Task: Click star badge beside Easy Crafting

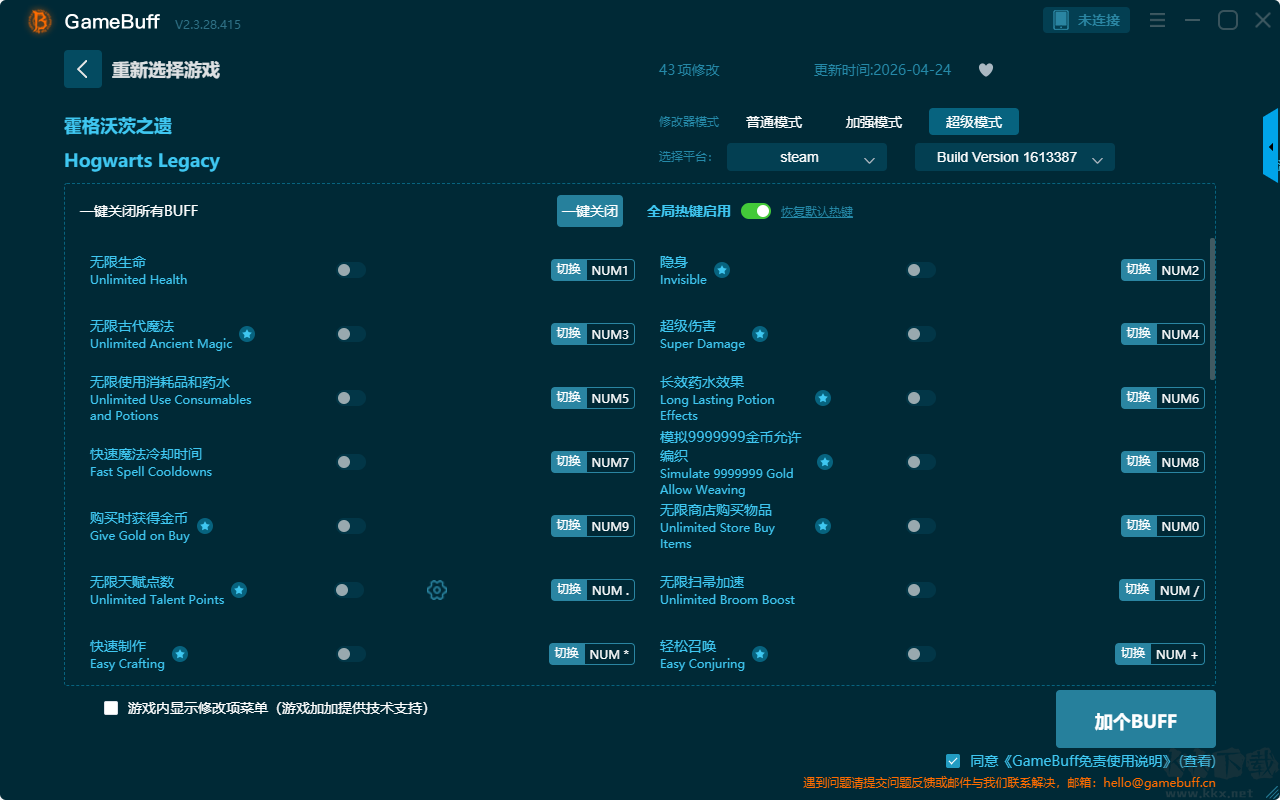Action: point(180,654)
